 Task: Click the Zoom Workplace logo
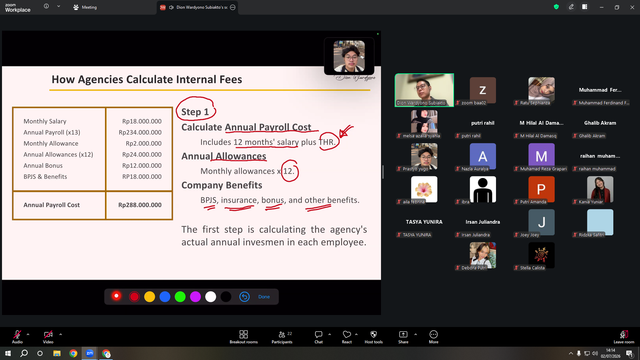pyautogui.click(x=18, y=8)
